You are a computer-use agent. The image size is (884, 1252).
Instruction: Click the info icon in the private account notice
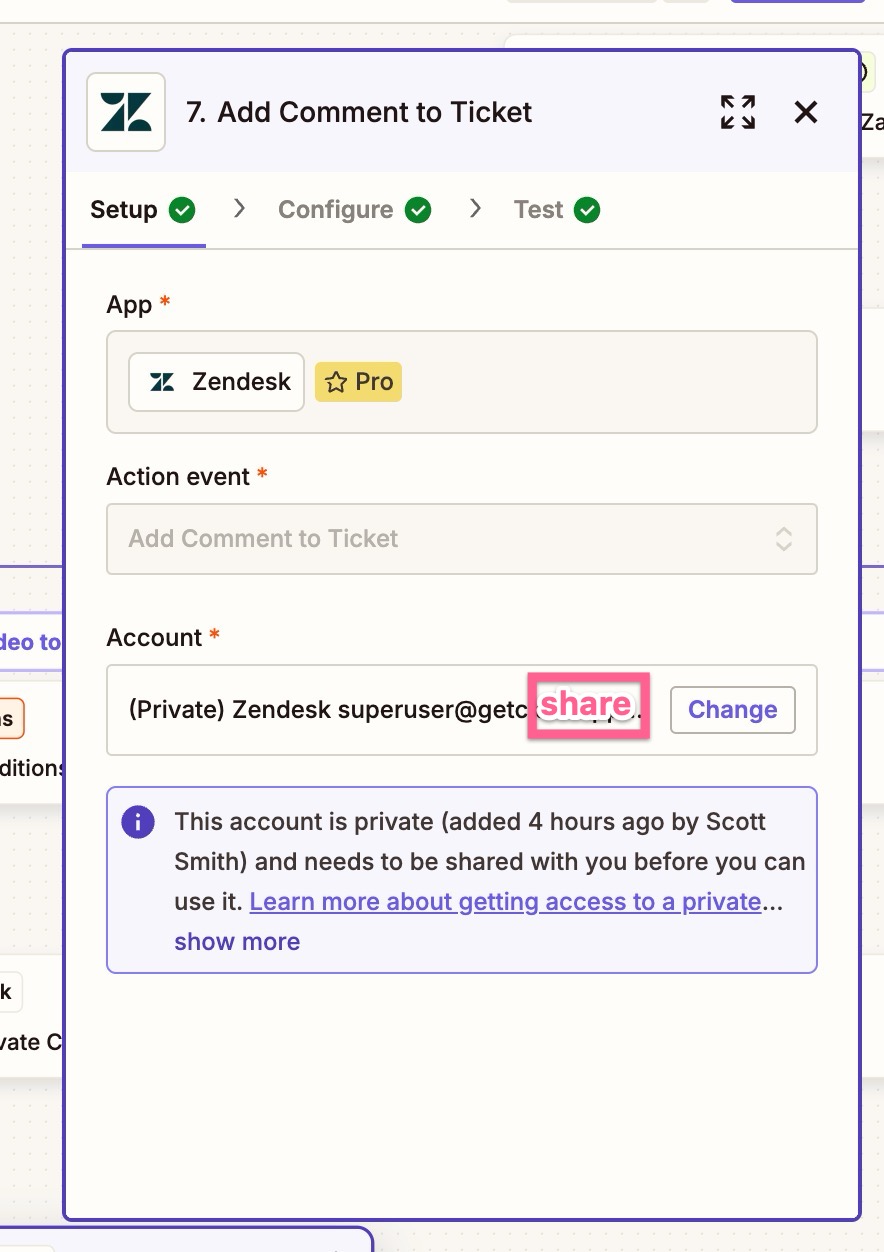point(138,823)
